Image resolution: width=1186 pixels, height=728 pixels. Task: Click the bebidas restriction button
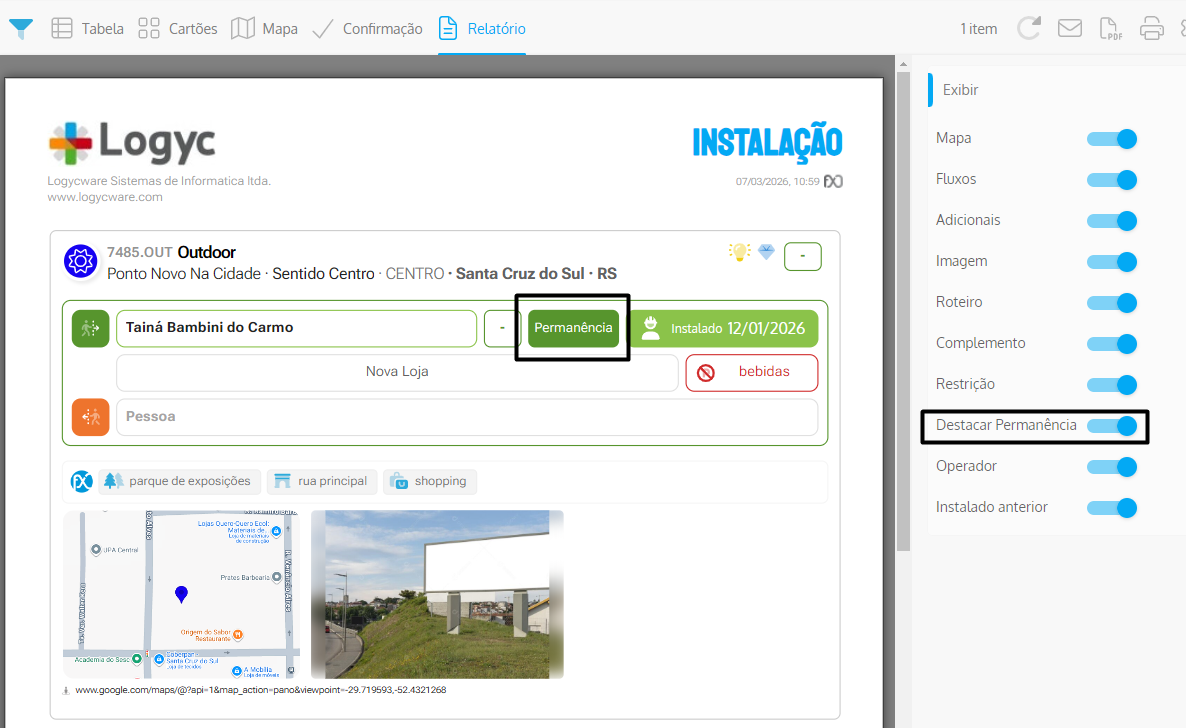[751, 373]
